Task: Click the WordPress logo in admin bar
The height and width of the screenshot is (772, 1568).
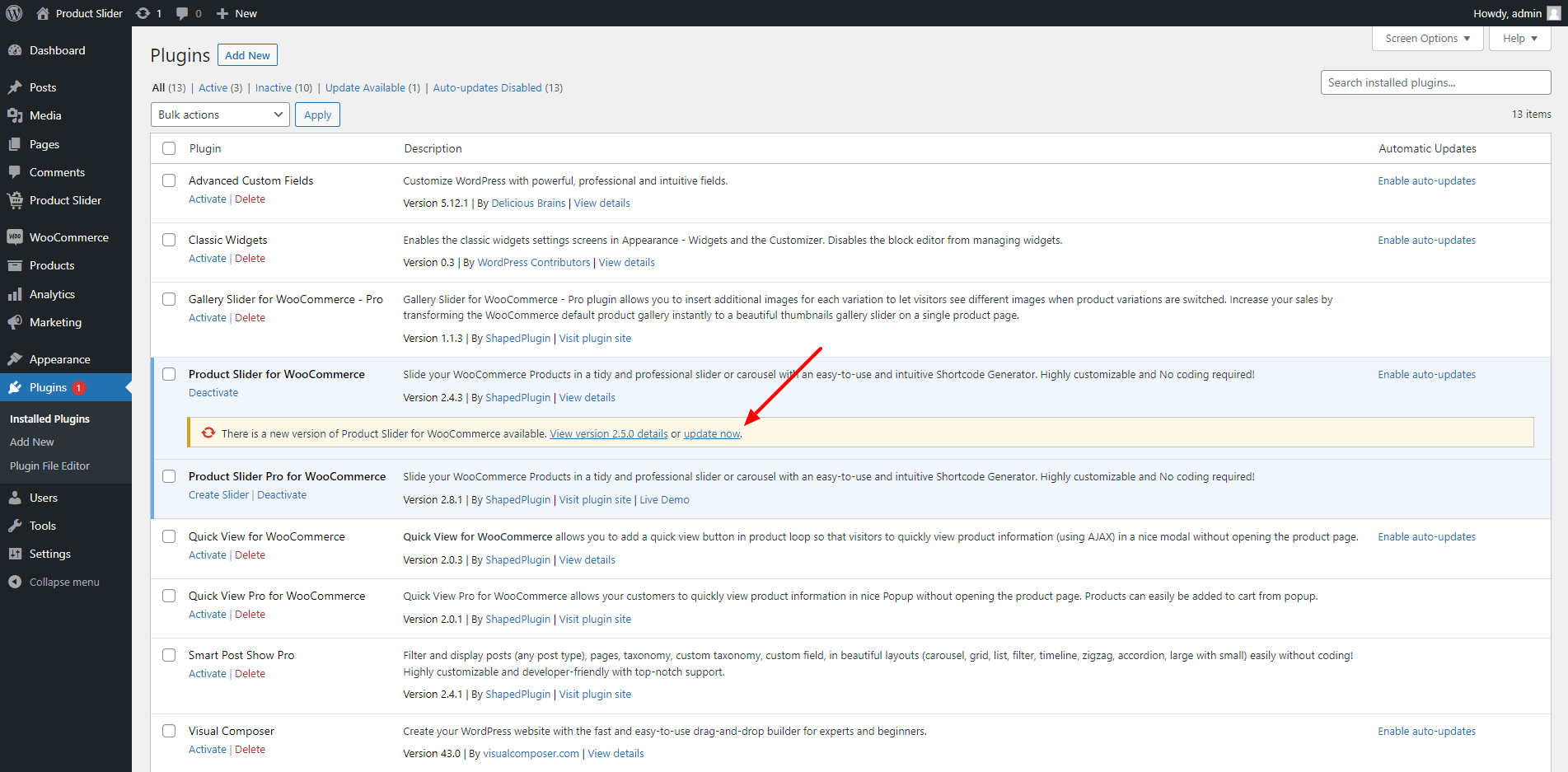Action: [x=14, y=13]
